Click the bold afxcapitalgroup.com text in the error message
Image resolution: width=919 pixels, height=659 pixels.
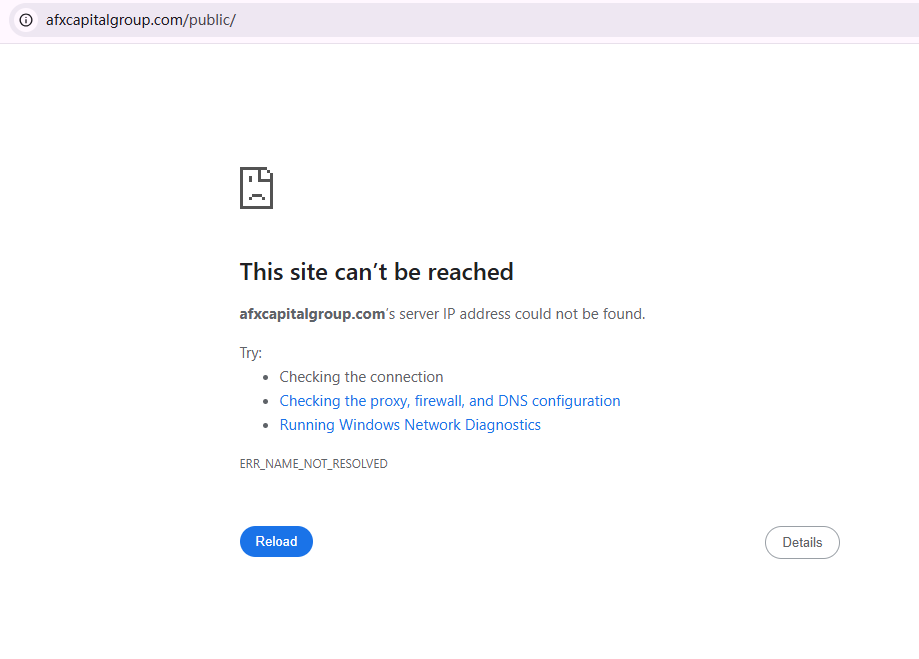point(312,314)
